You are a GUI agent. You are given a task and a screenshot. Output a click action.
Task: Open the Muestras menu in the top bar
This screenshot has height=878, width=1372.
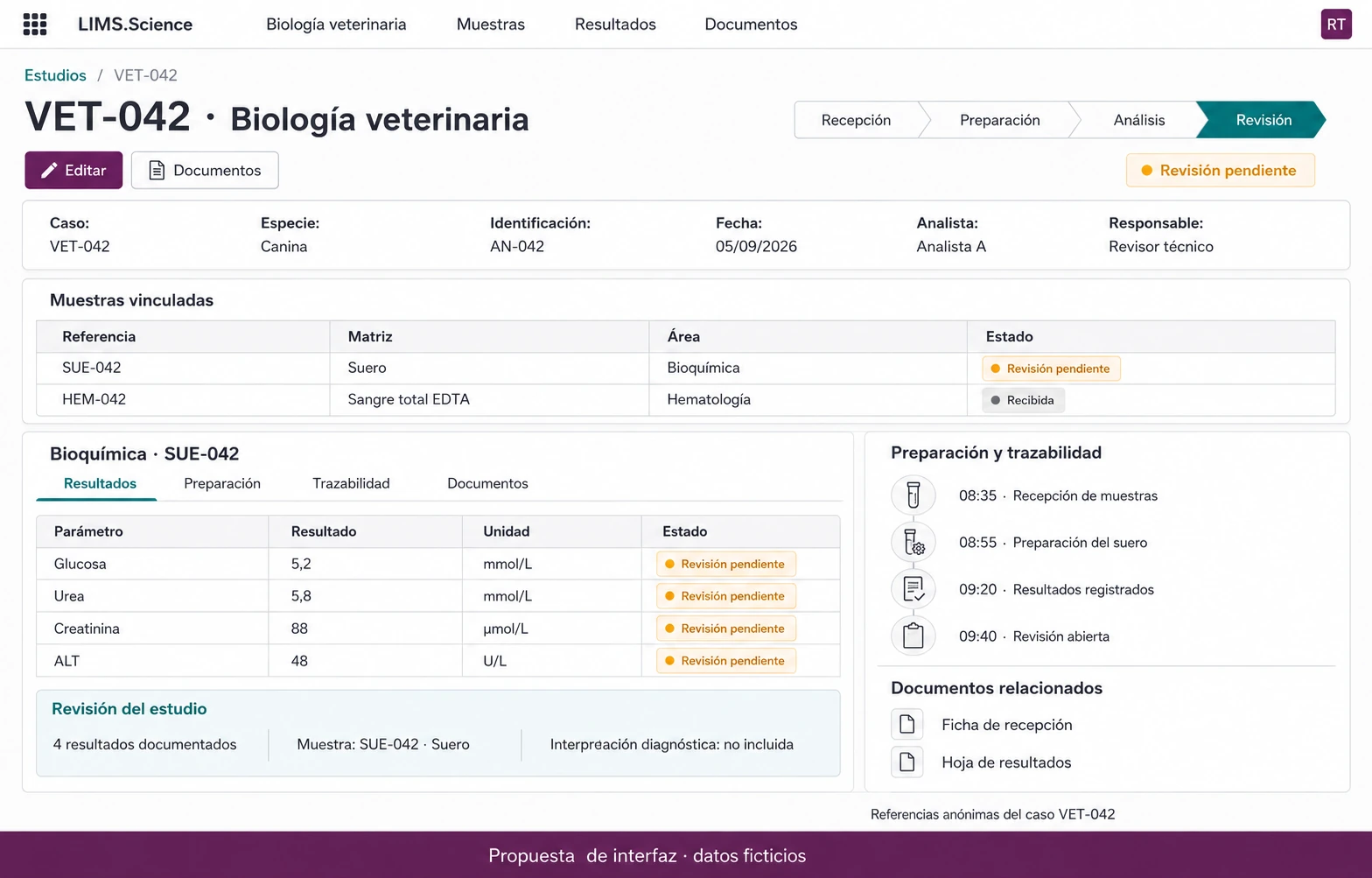pos(491,25)
